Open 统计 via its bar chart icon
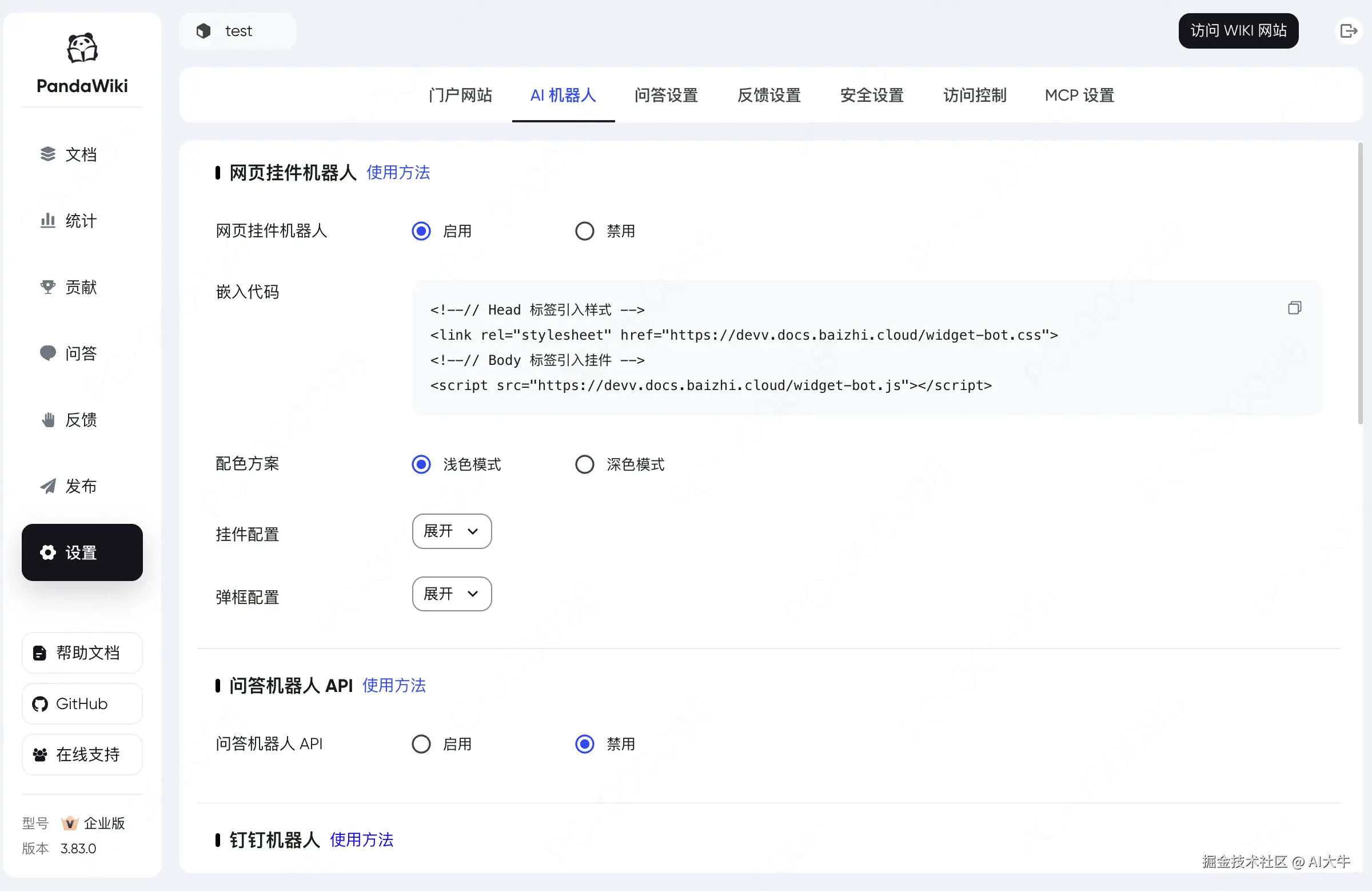This screenshot has width=1372, height=891. [x=48, y=220]
